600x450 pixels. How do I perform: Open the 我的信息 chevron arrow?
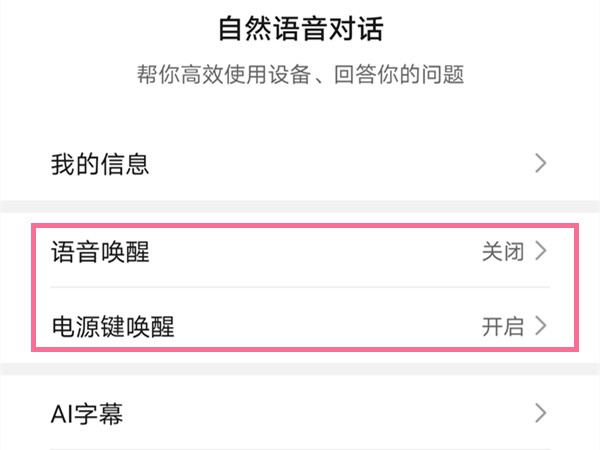point(541,164)
